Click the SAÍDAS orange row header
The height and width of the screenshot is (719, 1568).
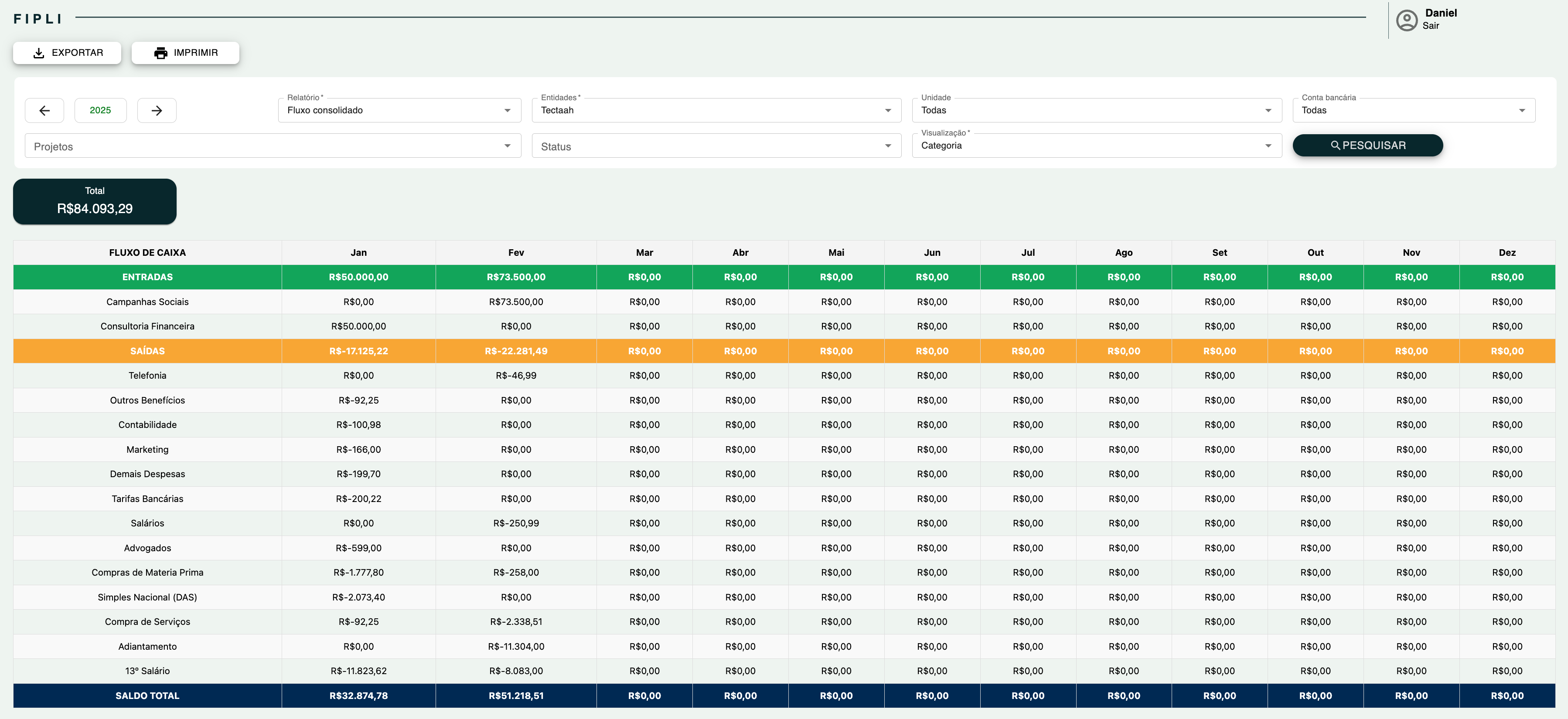pos(147,351)
